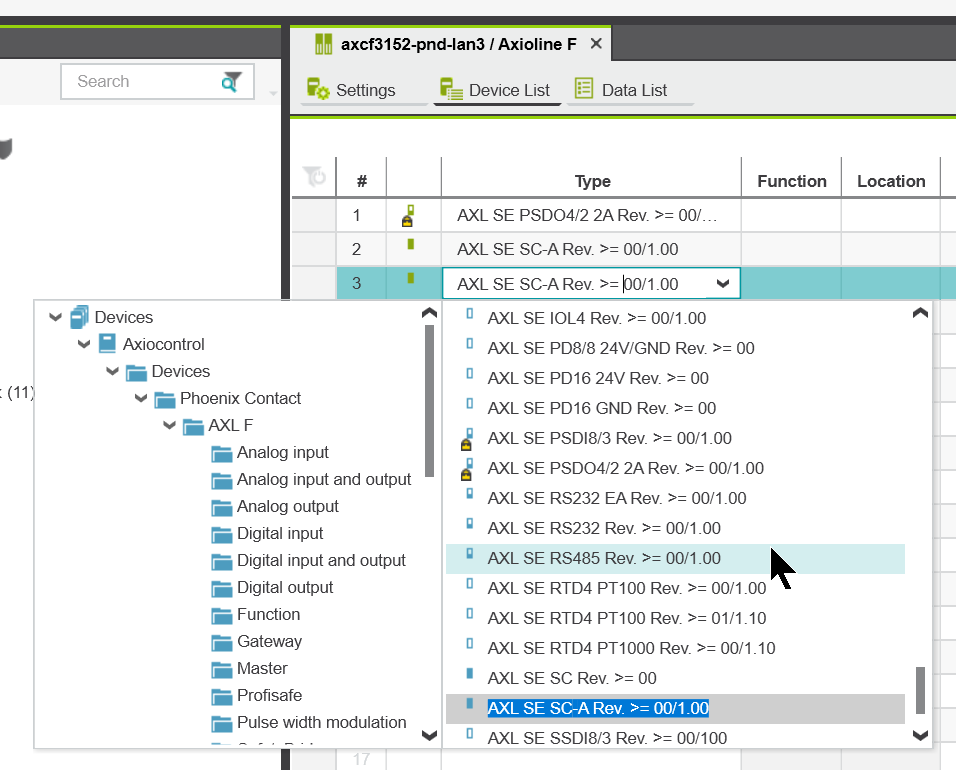This screenshot has width=956, height=770.
Task: Click the module icon in row 2
Action: [410, 244]
